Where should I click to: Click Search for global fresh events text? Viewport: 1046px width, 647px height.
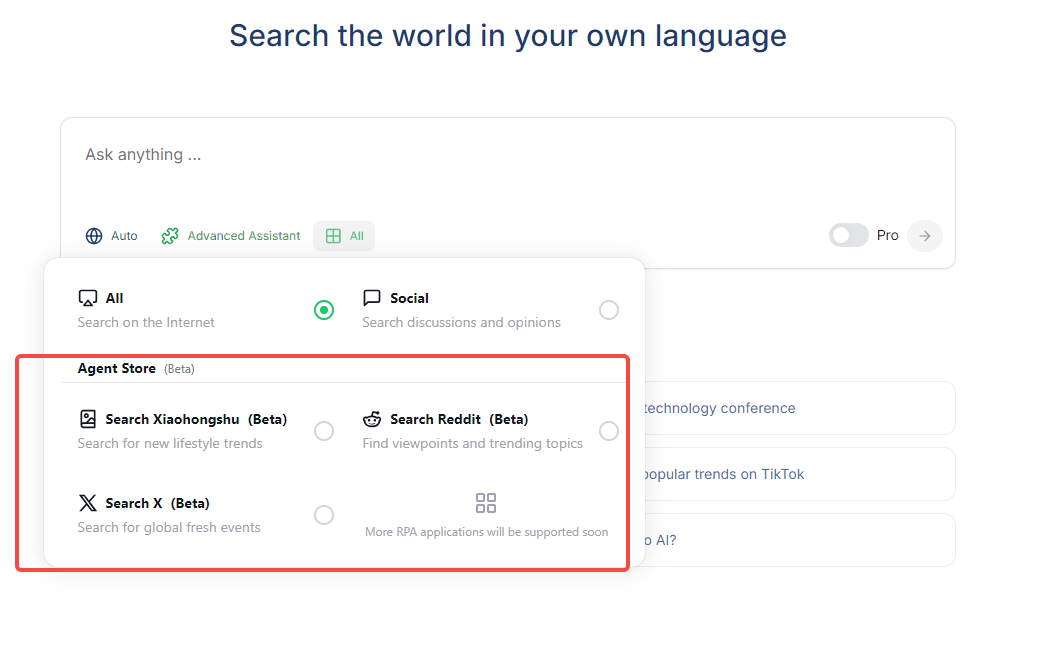169,528
